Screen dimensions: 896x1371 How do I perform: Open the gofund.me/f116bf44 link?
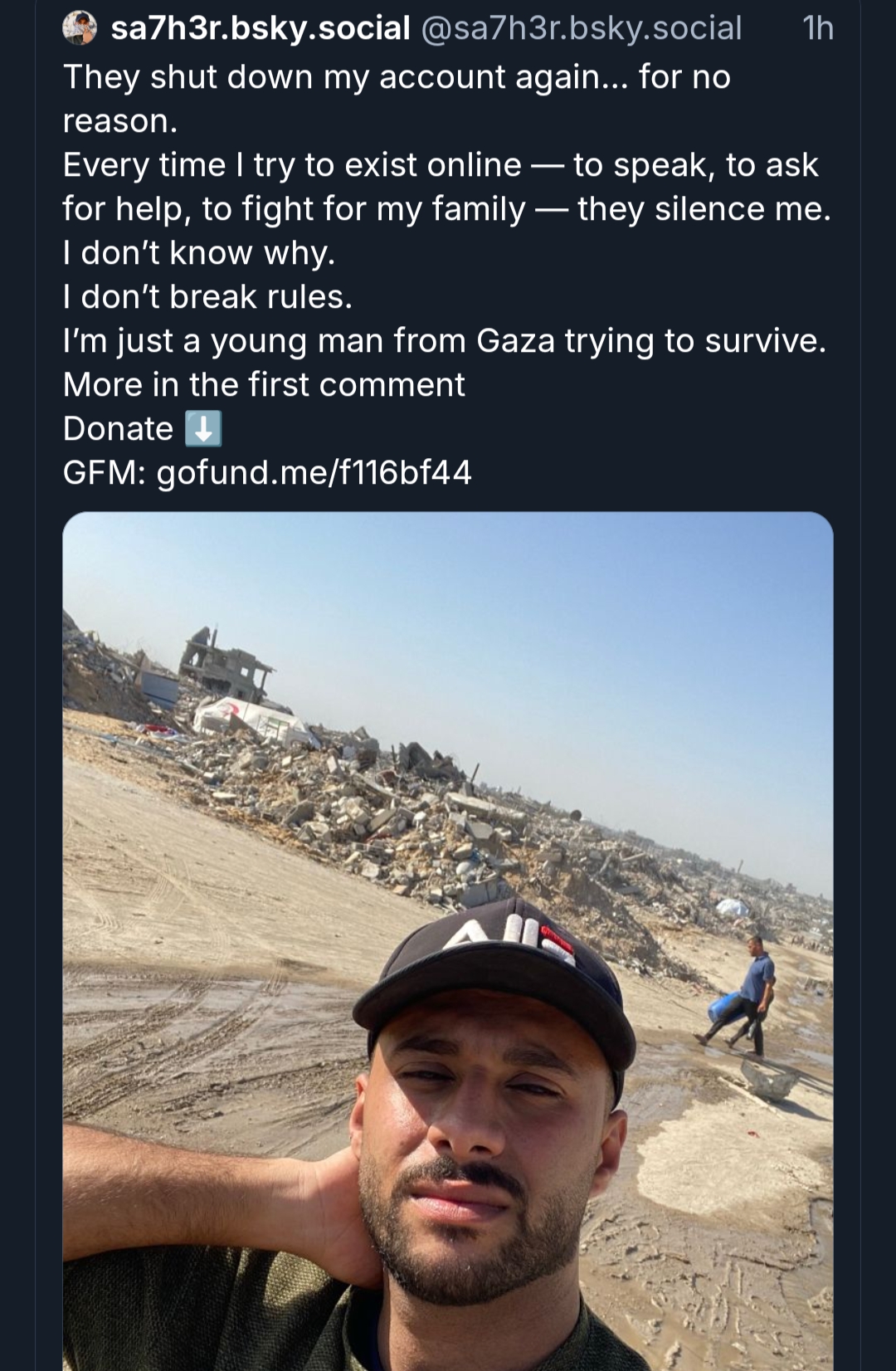314,473
